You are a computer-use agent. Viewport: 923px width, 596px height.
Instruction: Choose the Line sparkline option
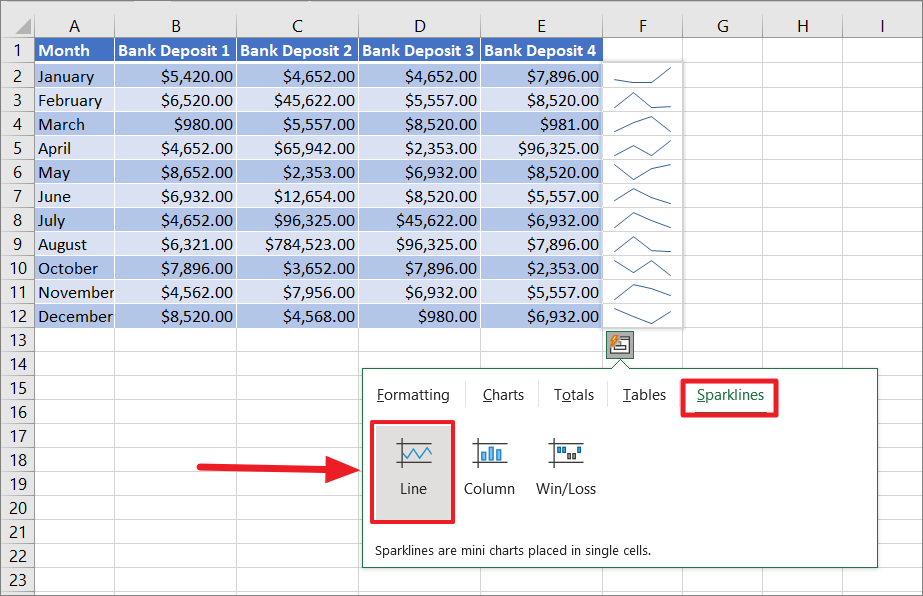pos(413,471)
